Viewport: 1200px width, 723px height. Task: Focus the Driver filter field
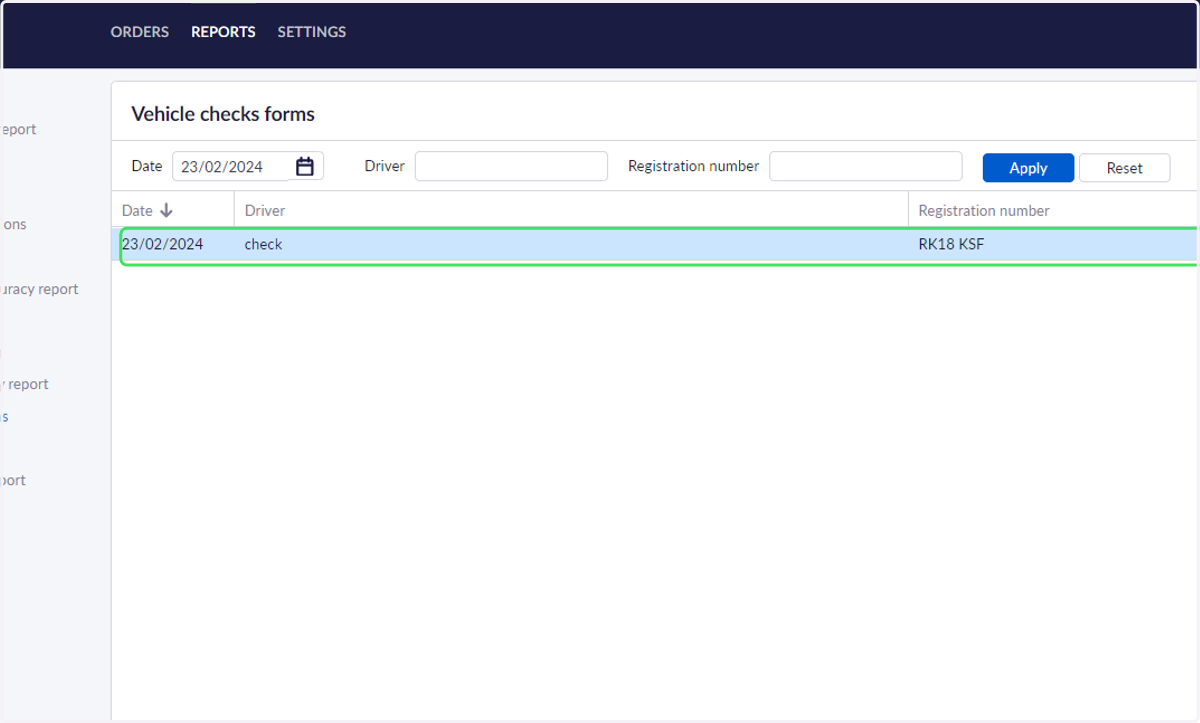coord(511,166)
